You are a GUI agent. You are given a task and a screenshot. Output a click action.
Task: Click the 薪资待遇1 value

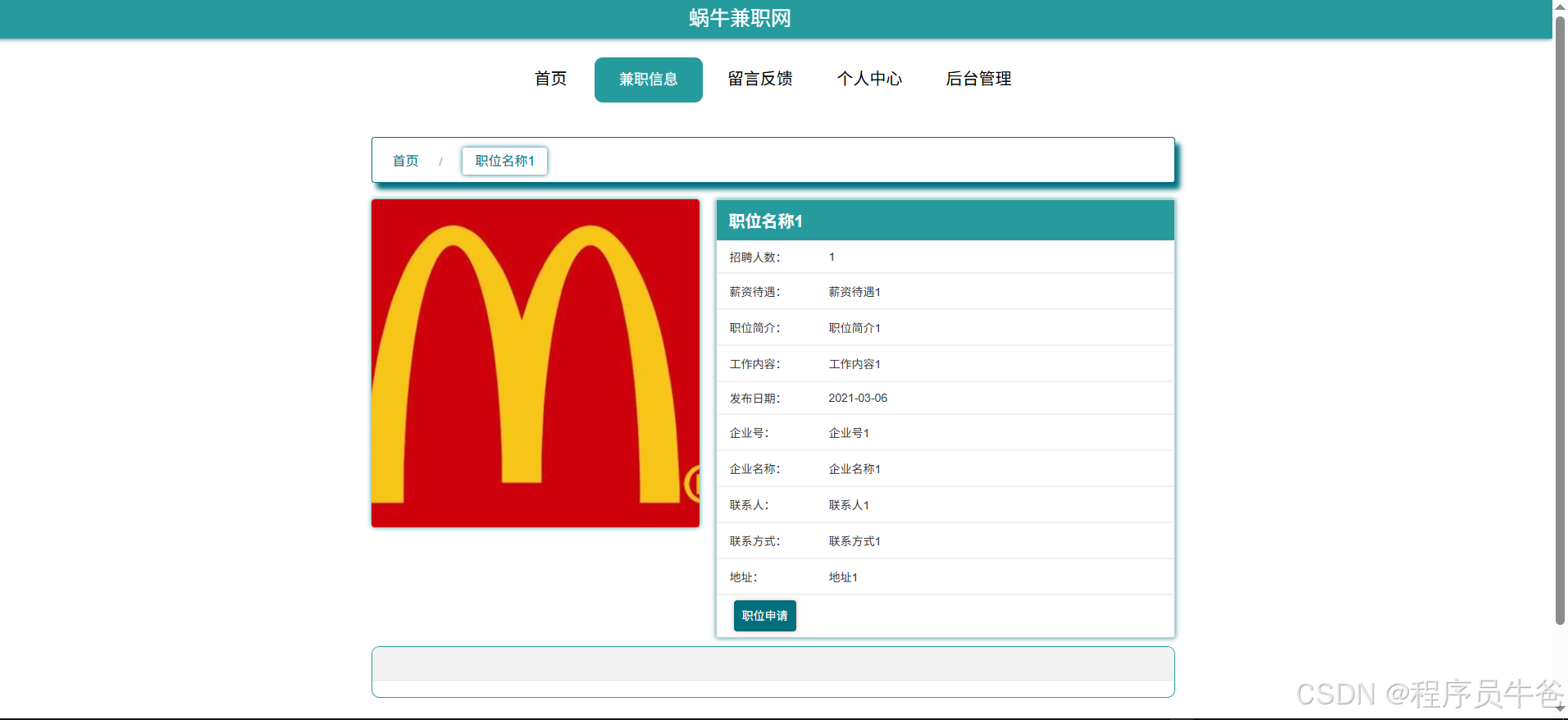click(855, 292)
